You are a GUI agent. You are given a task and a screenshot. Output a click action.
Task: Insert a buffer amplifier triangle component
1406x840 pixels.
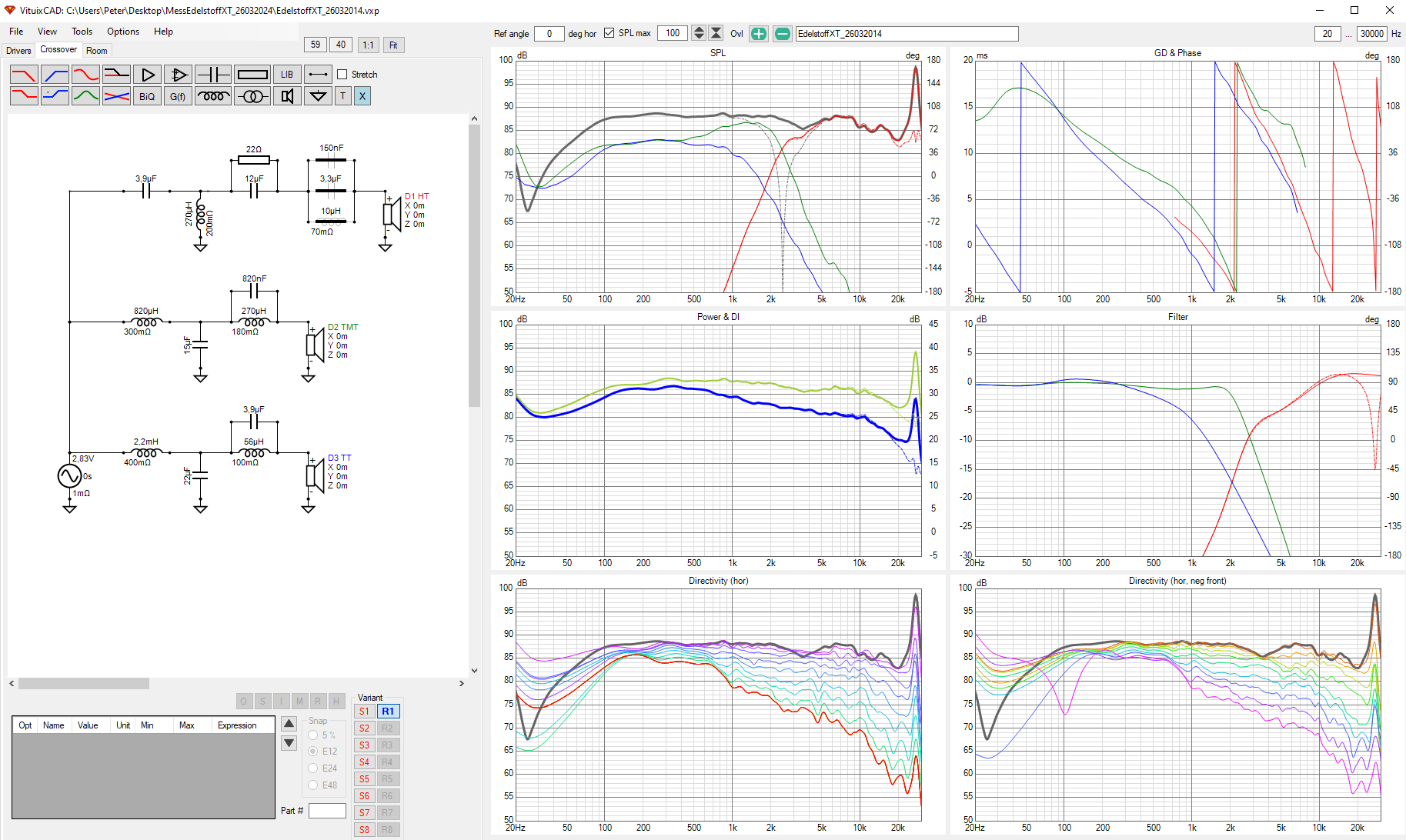coord(147,75)
